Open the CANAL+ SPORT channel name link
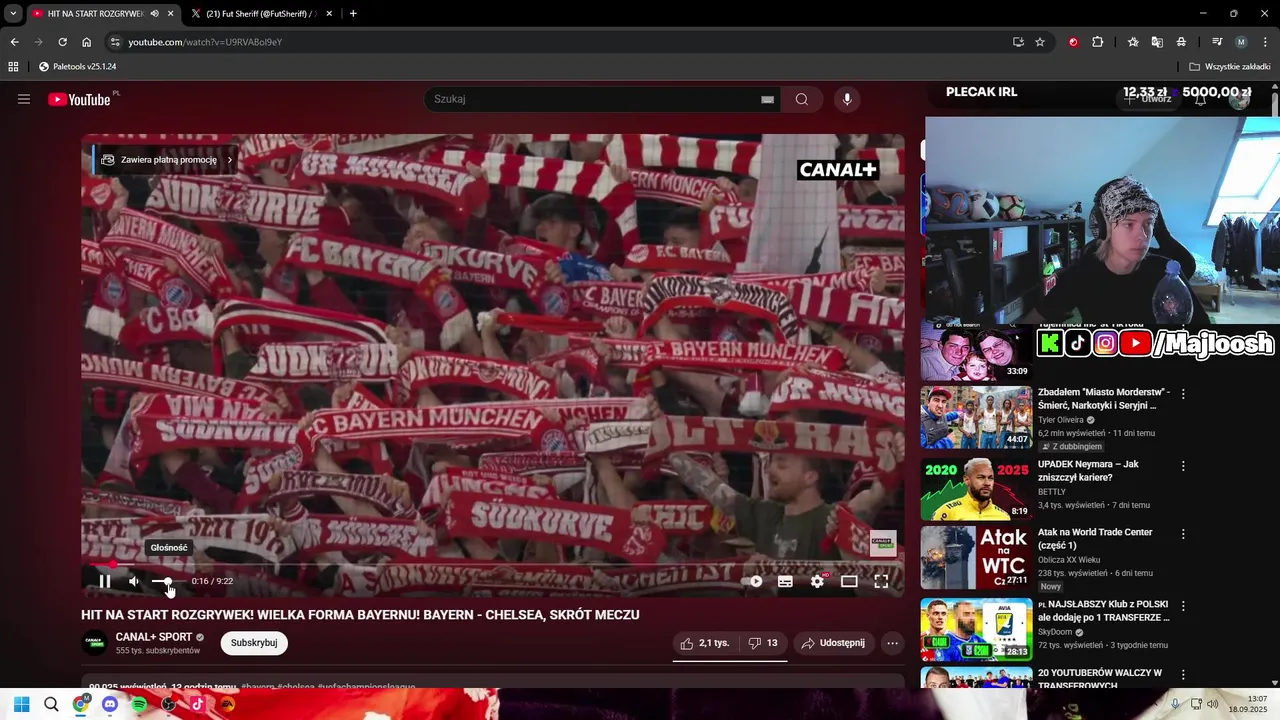 tap(154, 637)
